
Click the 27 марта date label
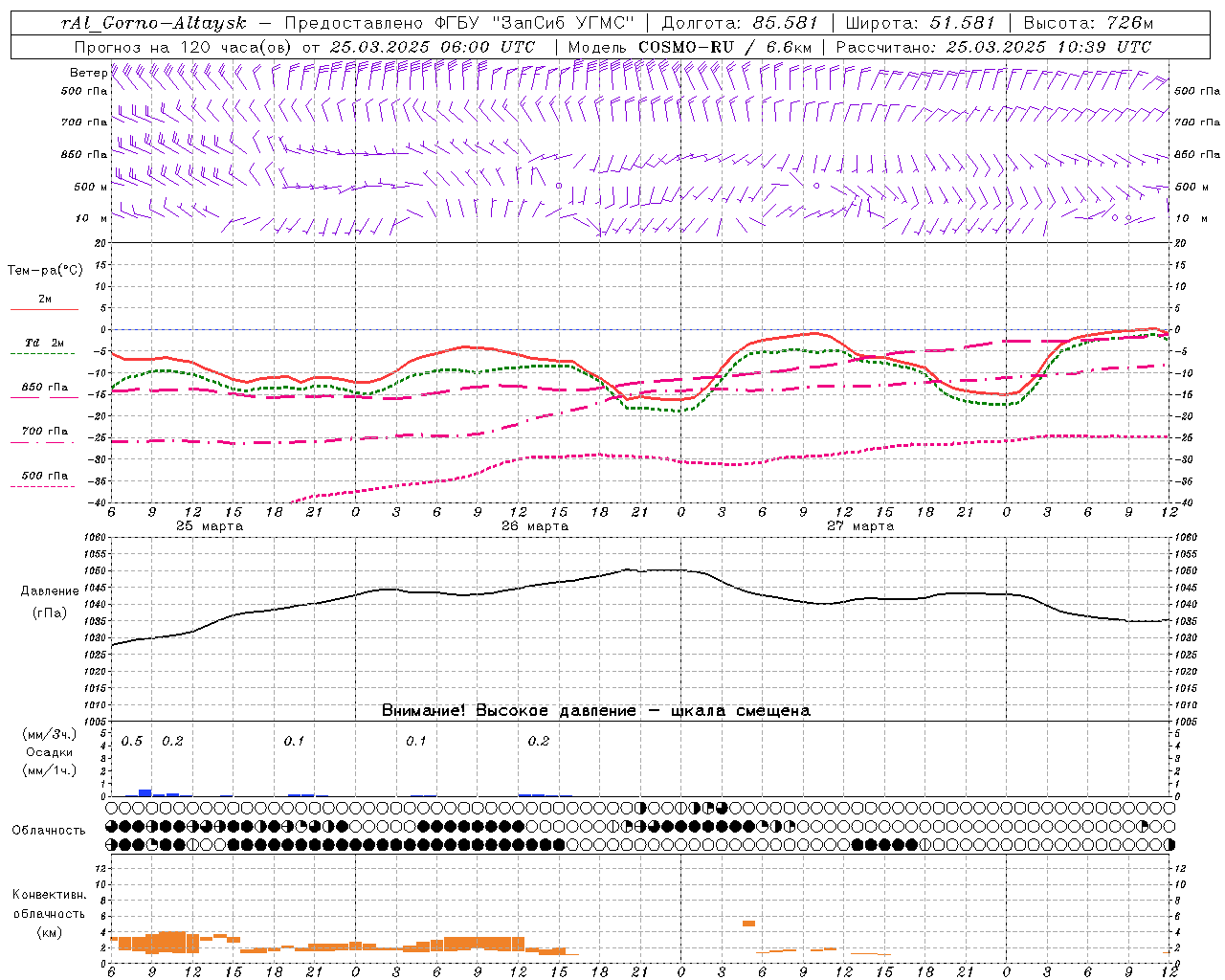[x=860, y=525]
